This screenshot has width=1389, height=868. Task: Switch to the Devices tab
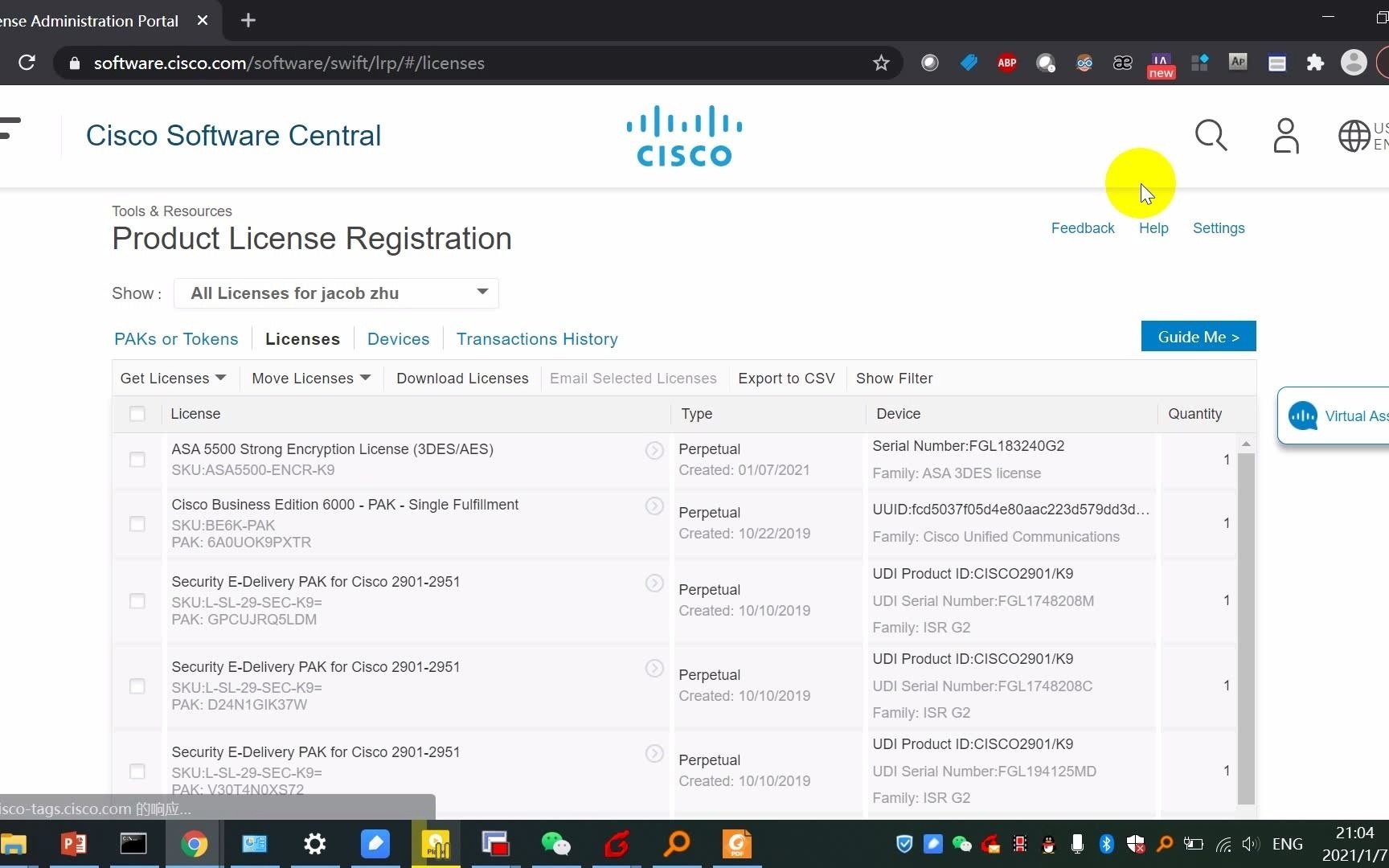pyautogui.click(x=398, y=339)
